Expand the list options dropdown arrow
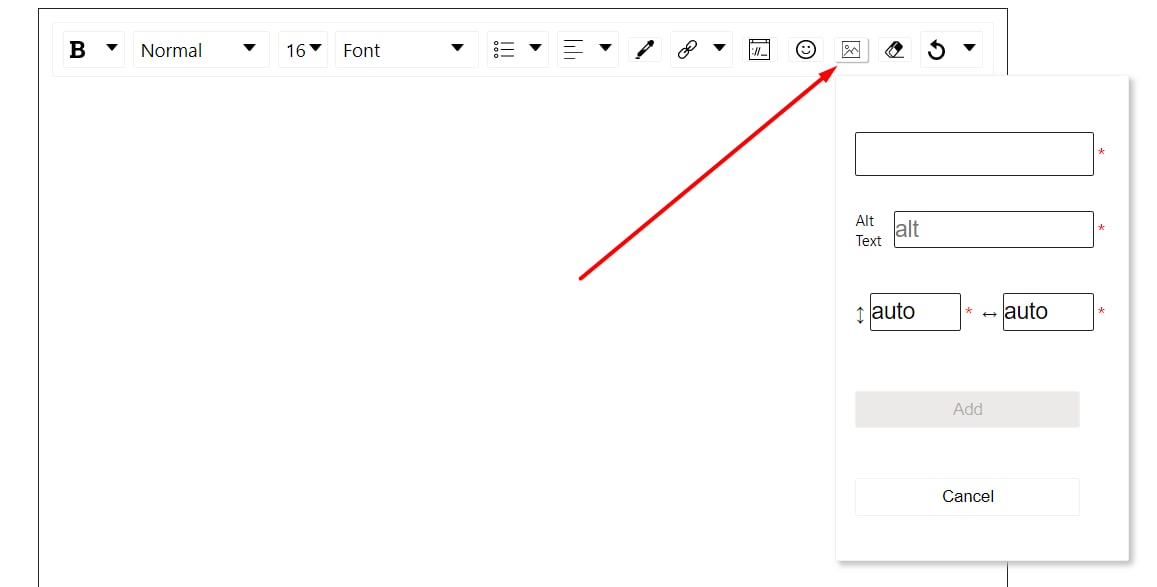The height and width of the screenshot is (587, 1157). click(536, 48)
